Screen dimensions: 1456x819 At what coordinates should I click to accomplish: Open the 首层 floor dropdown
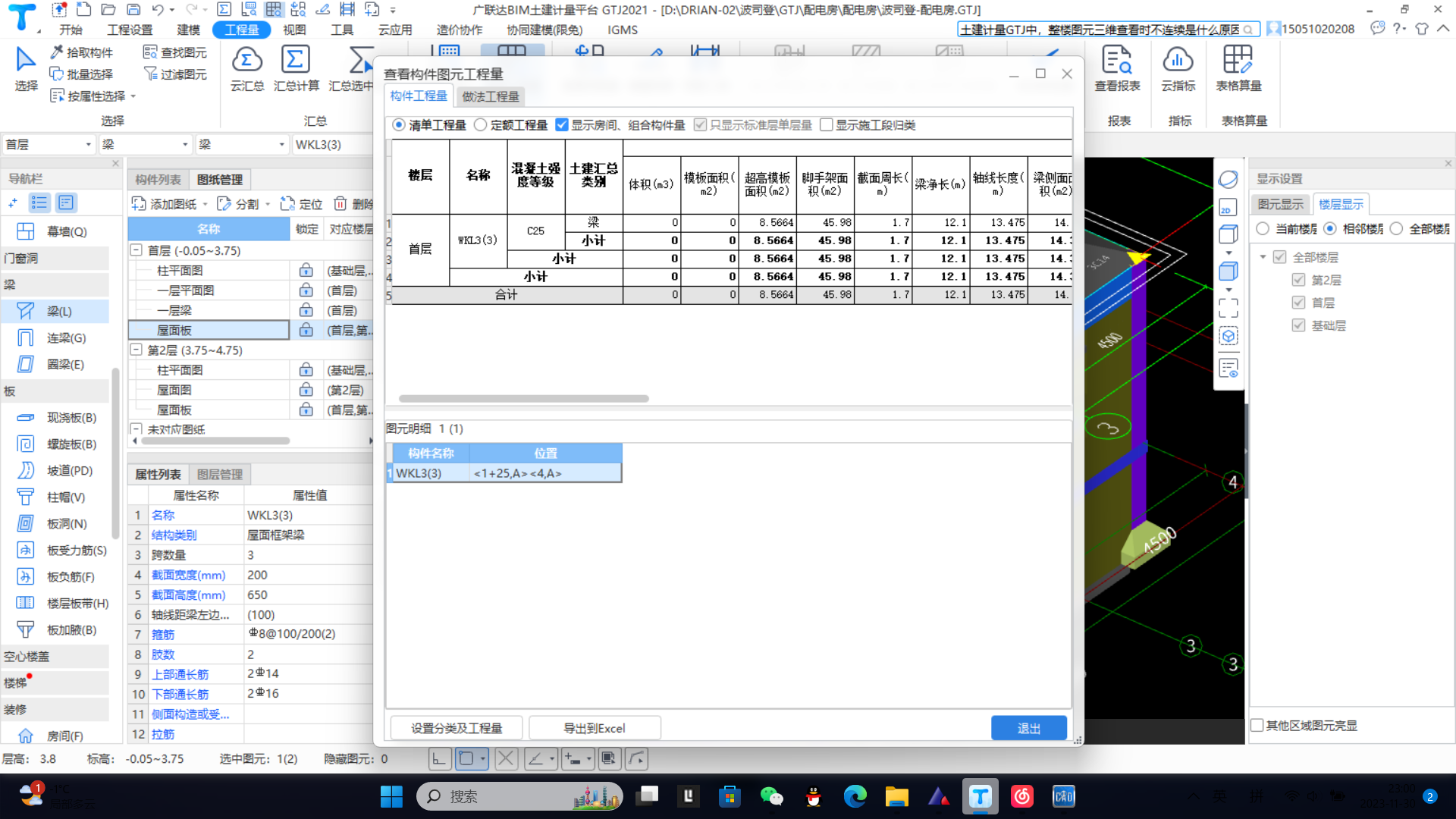point(88,145)
